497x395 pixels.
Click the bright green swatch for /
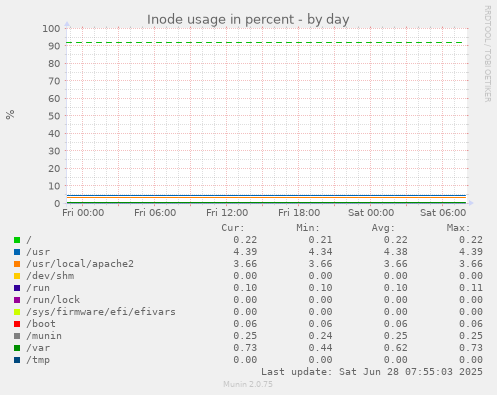tap(17, 240)
